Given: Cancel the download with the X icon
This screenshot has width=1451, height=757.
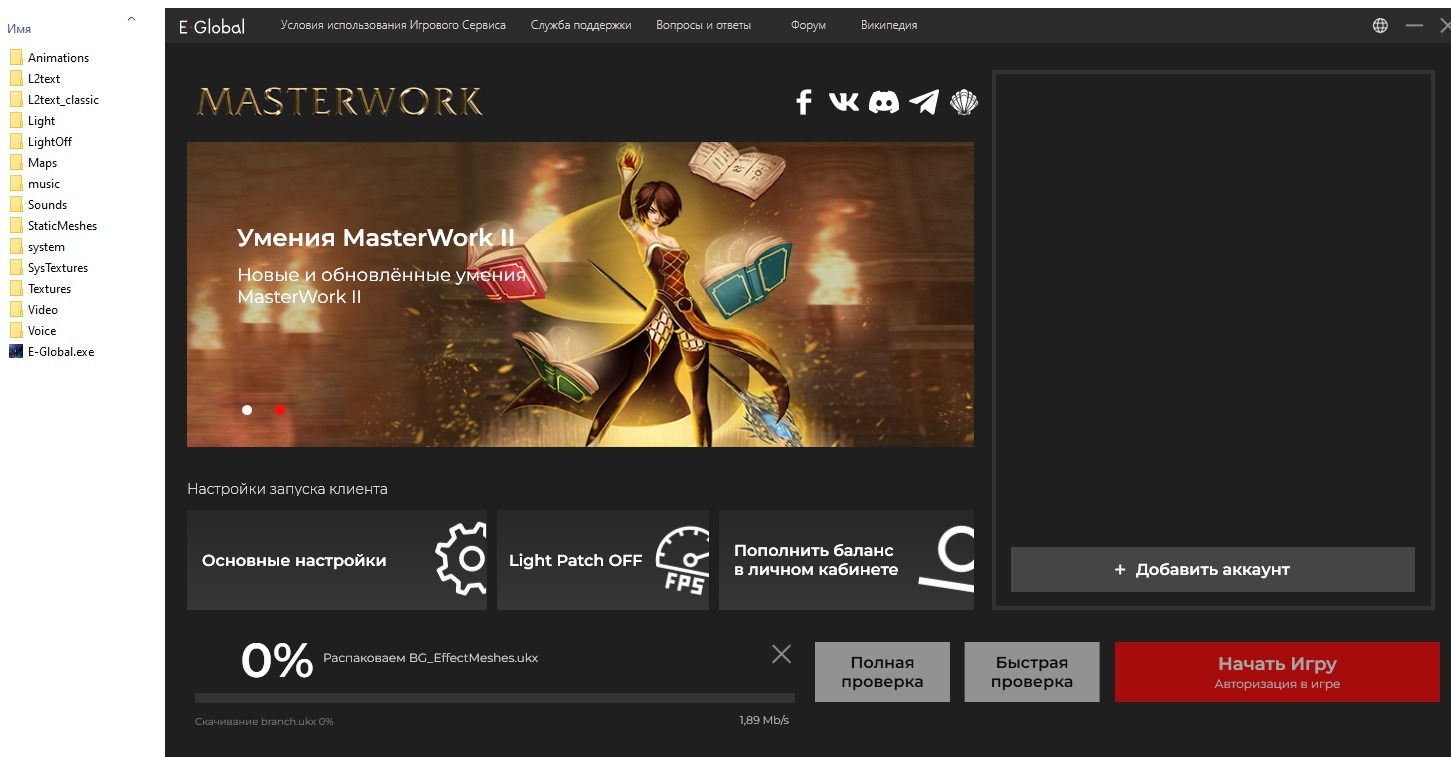Looking at the screenshot, I should coord(781,654).
